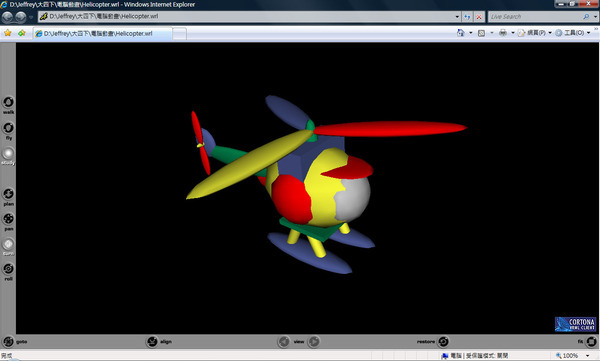The height and width of the screenshot is (361, 600).
Task: Click the browser Forward button
Action: point(21,16)
